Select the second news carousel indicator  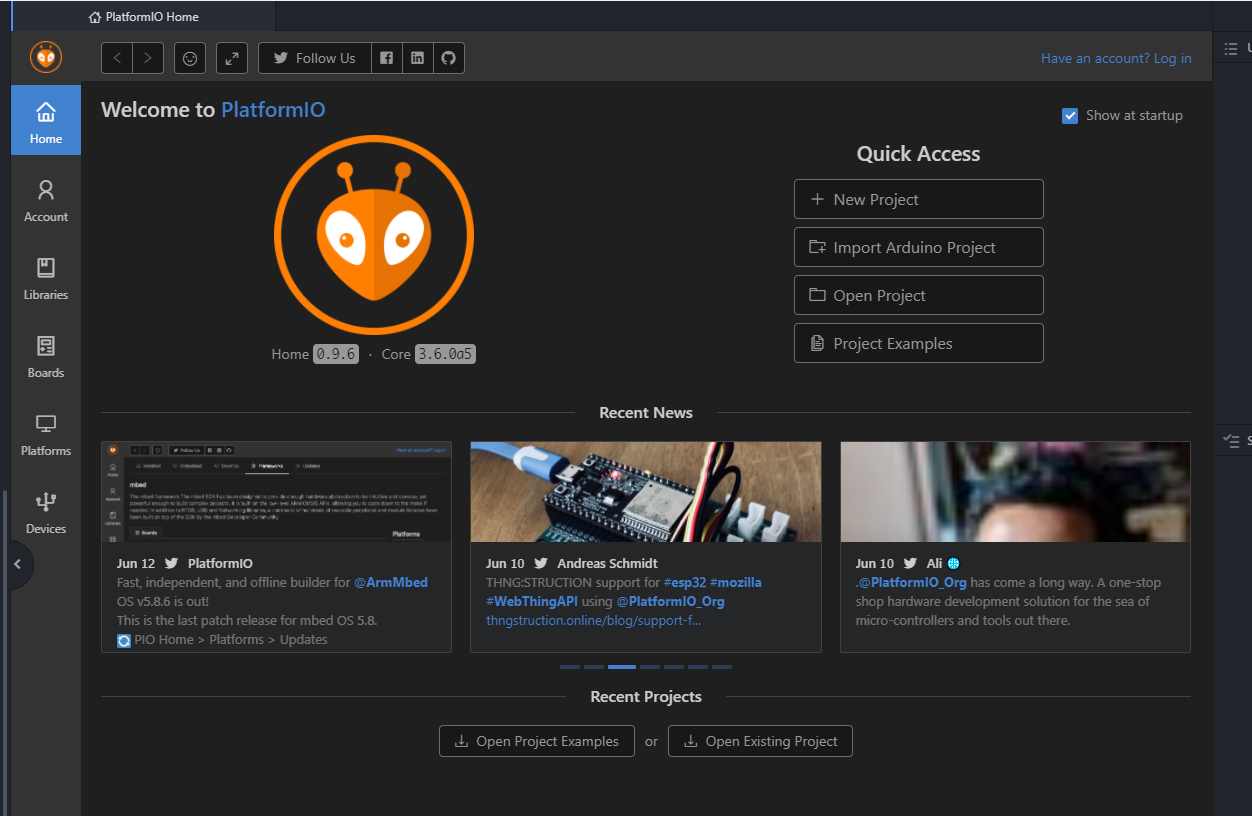pyautogui.click(x=594, y=667)
